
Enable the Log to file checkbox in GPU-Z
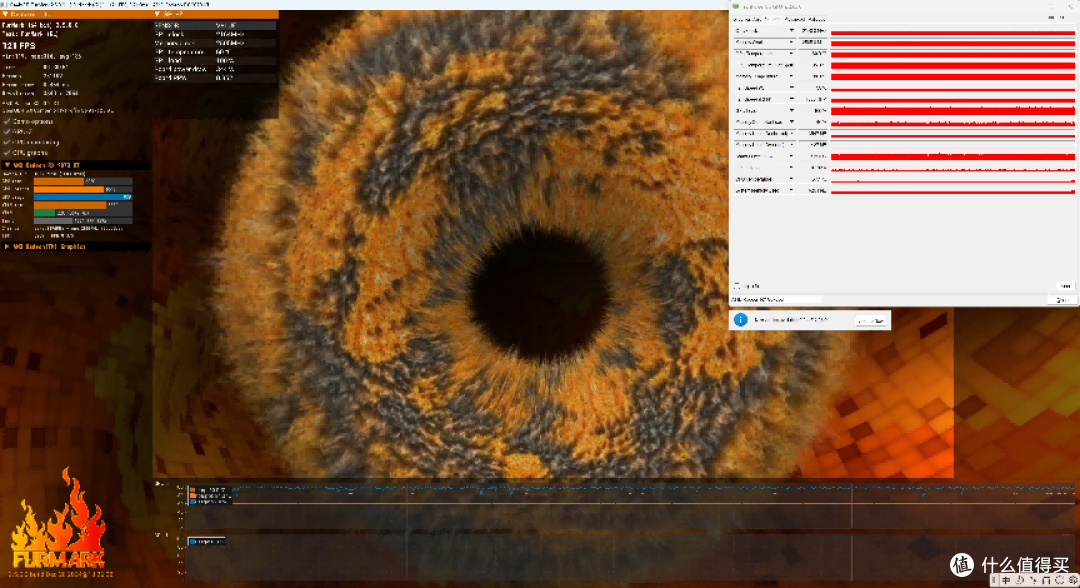coord(736,286)
